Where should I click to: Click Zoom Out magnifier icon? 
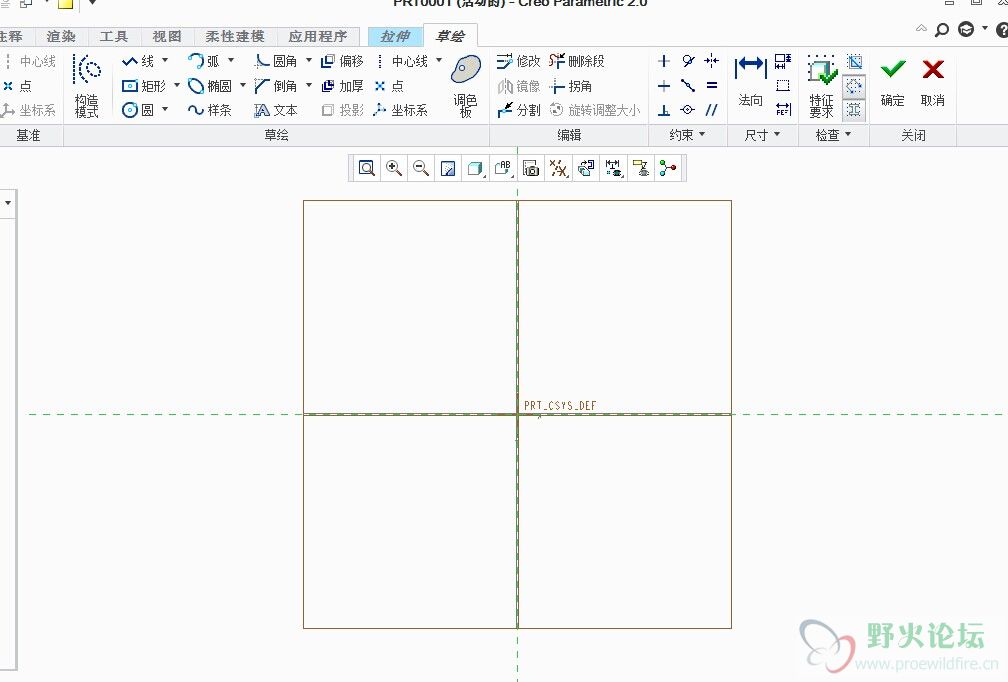[x=421, y=168]
